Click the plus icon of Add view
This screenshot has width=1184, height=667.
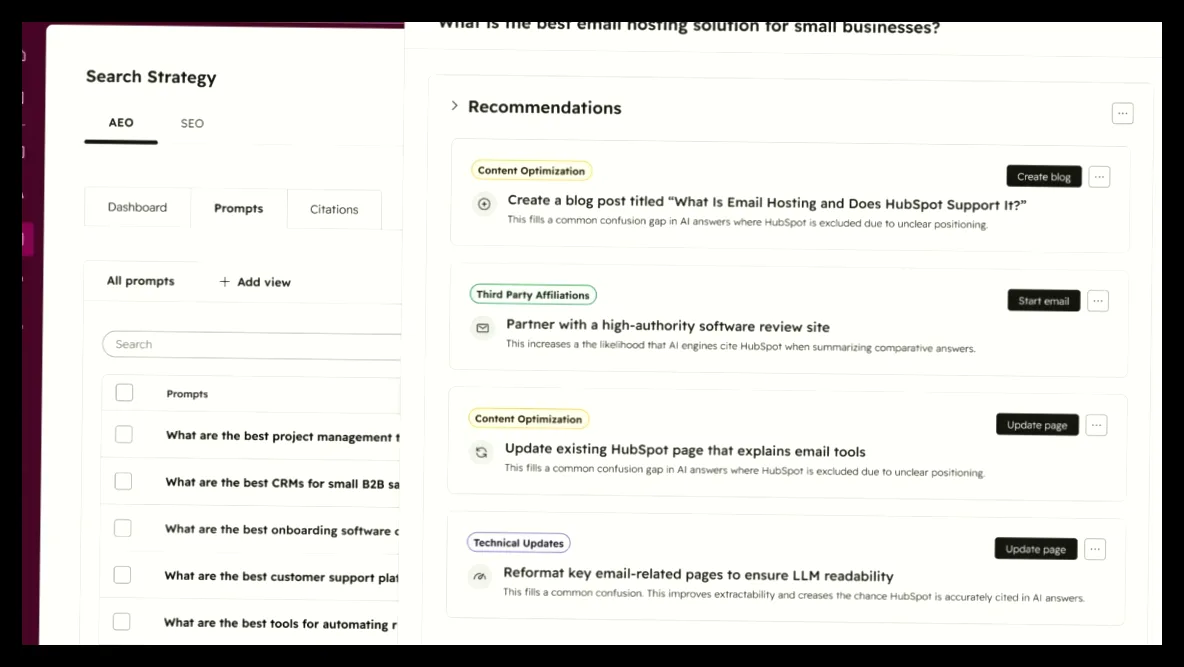[x=224, y=282]
